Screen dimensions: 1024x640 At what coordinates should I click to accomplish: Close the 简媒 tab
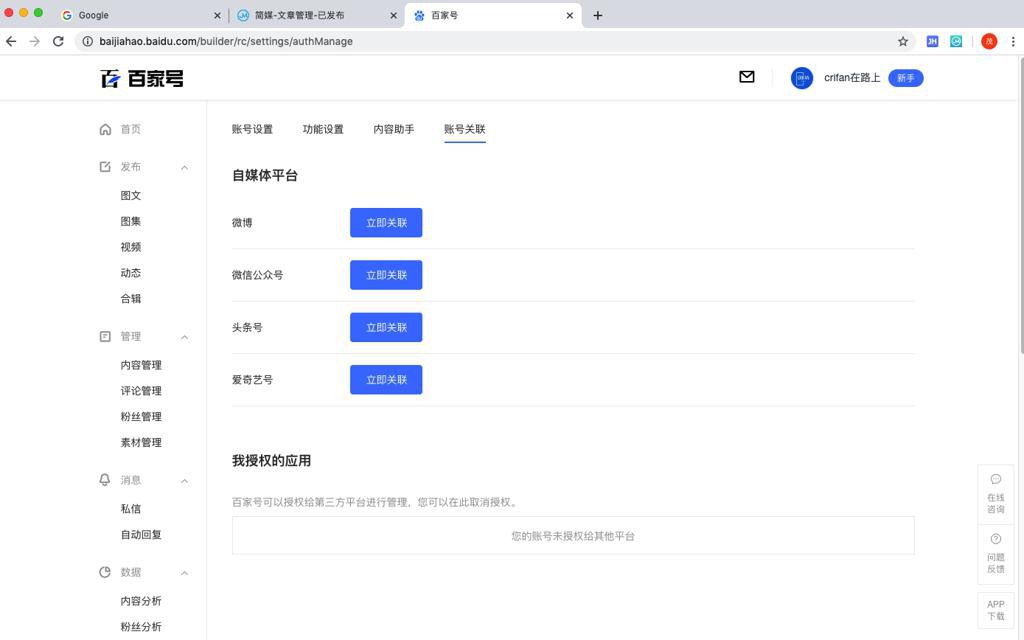(x=393, y=15)
